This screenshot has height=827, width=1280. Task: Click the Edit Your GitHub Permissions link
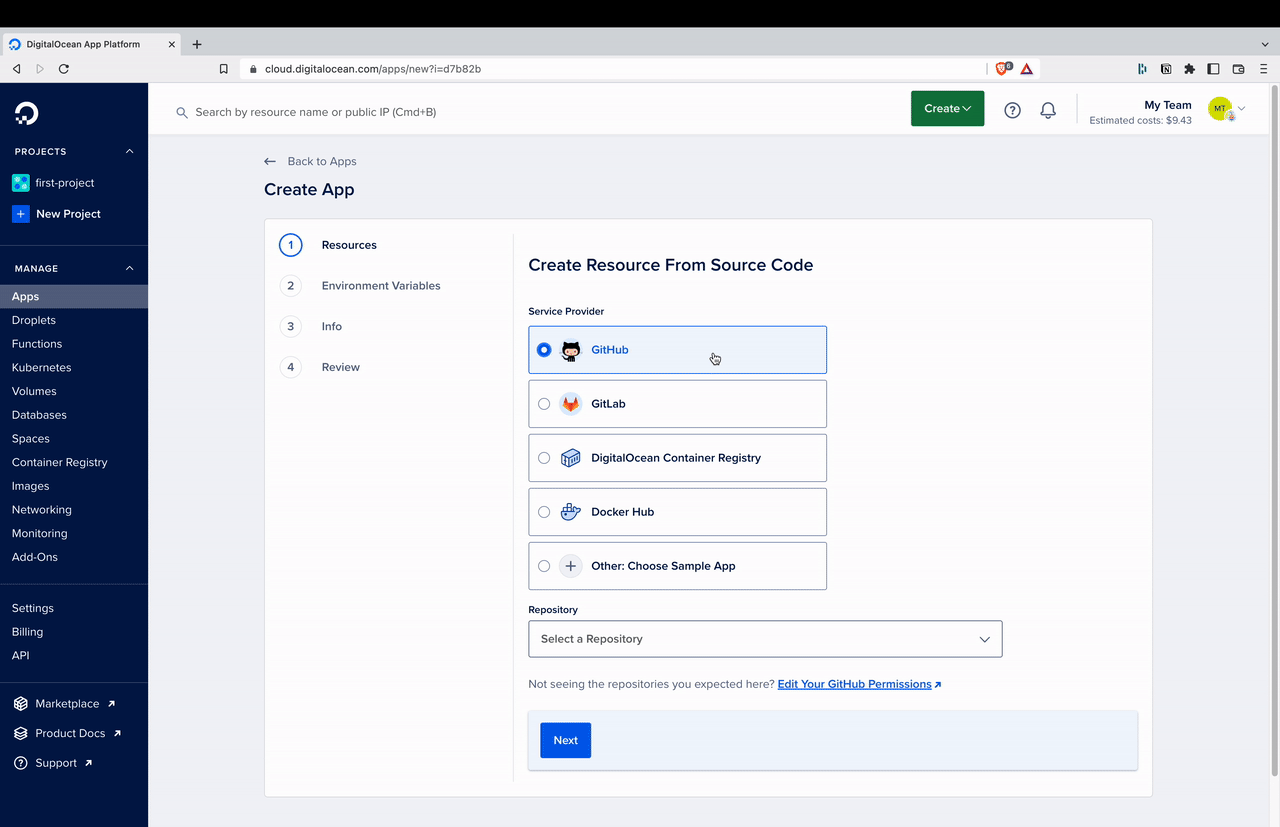click(855, 683)
